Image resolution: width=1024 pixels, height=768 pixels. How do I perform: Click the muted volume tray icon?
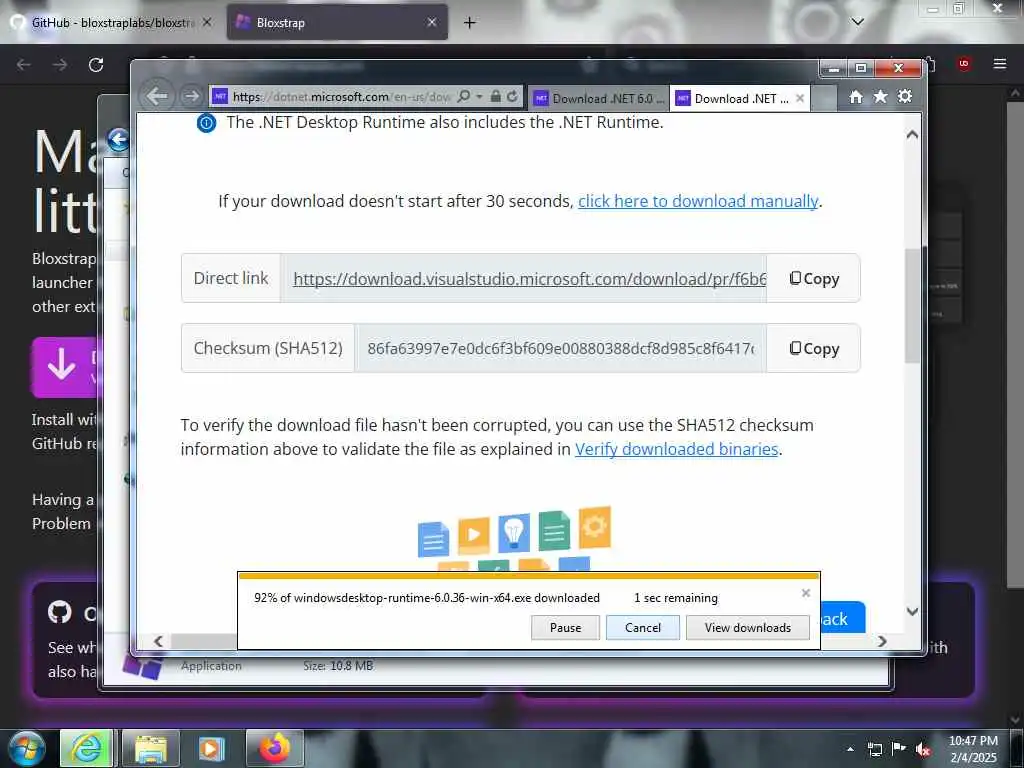(x=923, y=749)
